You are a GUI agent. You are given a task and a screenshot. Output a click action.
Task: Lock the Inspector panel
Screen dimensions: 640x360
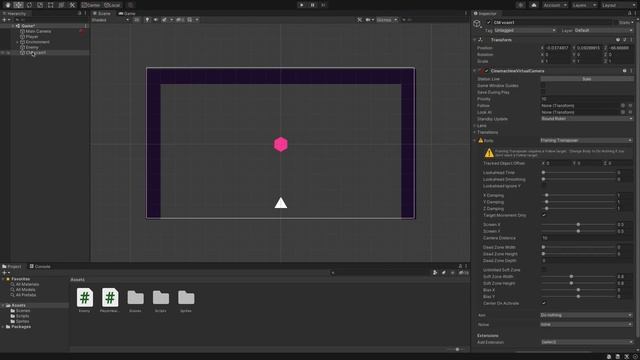(x=629, y=13)
